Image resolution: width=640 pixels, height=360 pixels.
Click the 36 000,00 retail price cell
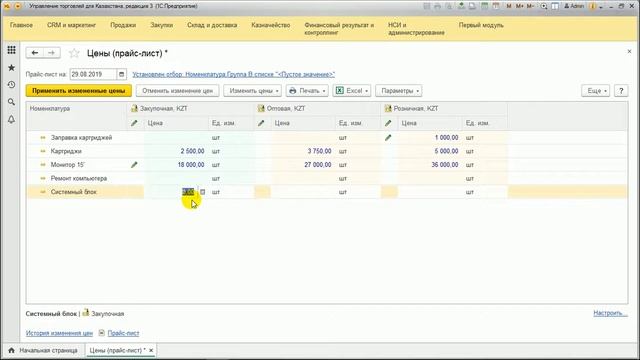[430, 165]
